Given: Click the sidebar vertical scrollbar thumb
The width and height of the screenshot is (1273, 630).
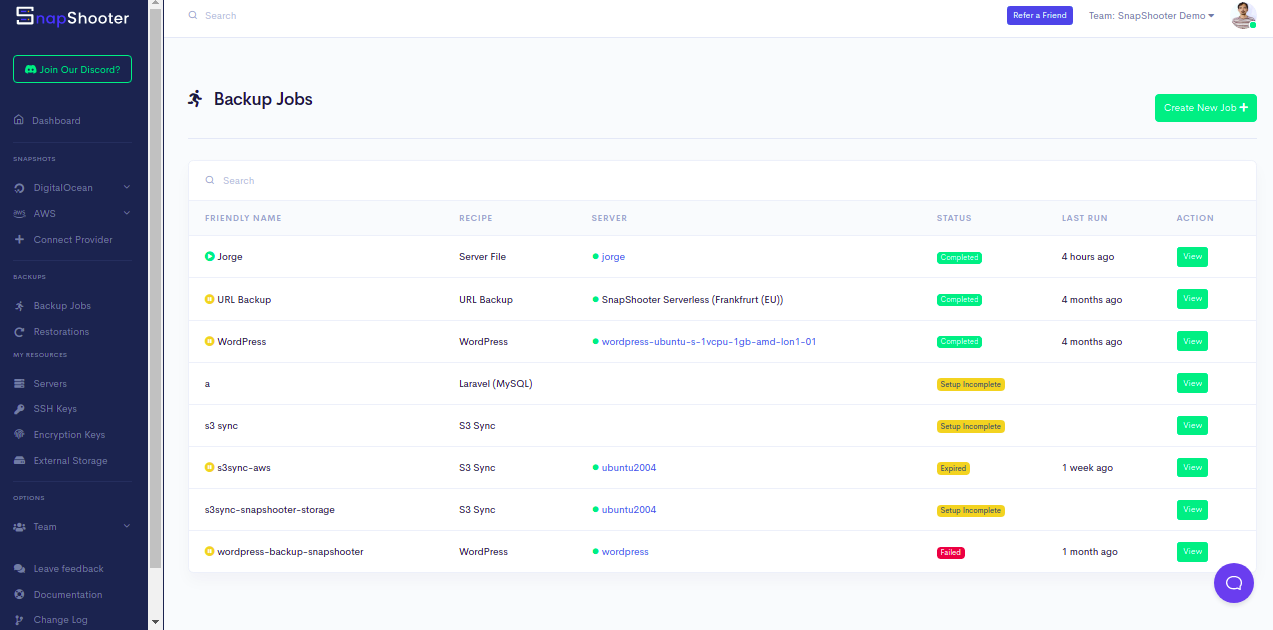Looking at the screenshot, I should (x=155, y=290).
